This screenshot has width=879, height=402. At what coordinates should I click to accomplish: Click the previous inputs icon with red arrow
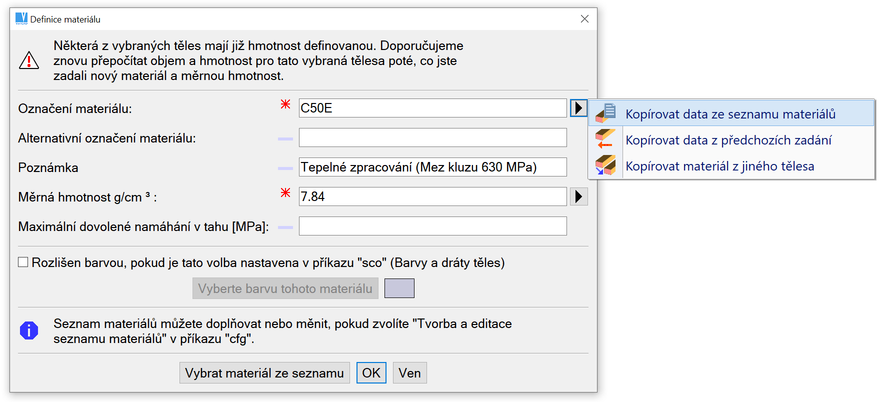(606, 139)
